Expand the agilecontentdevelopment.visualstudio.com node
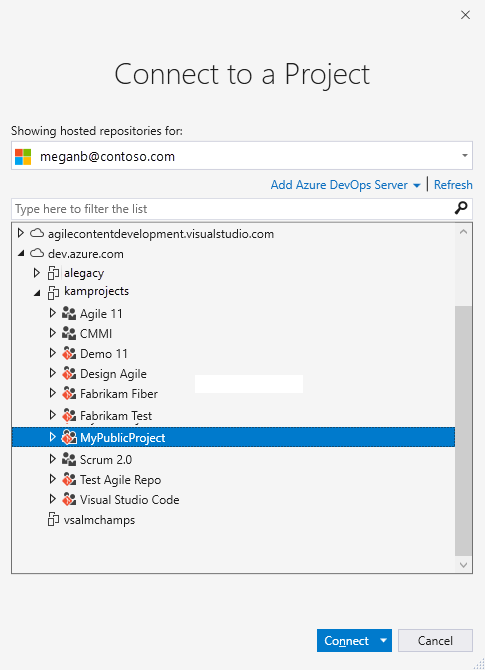Screen dimensions: 485x670 pos(20,233)
